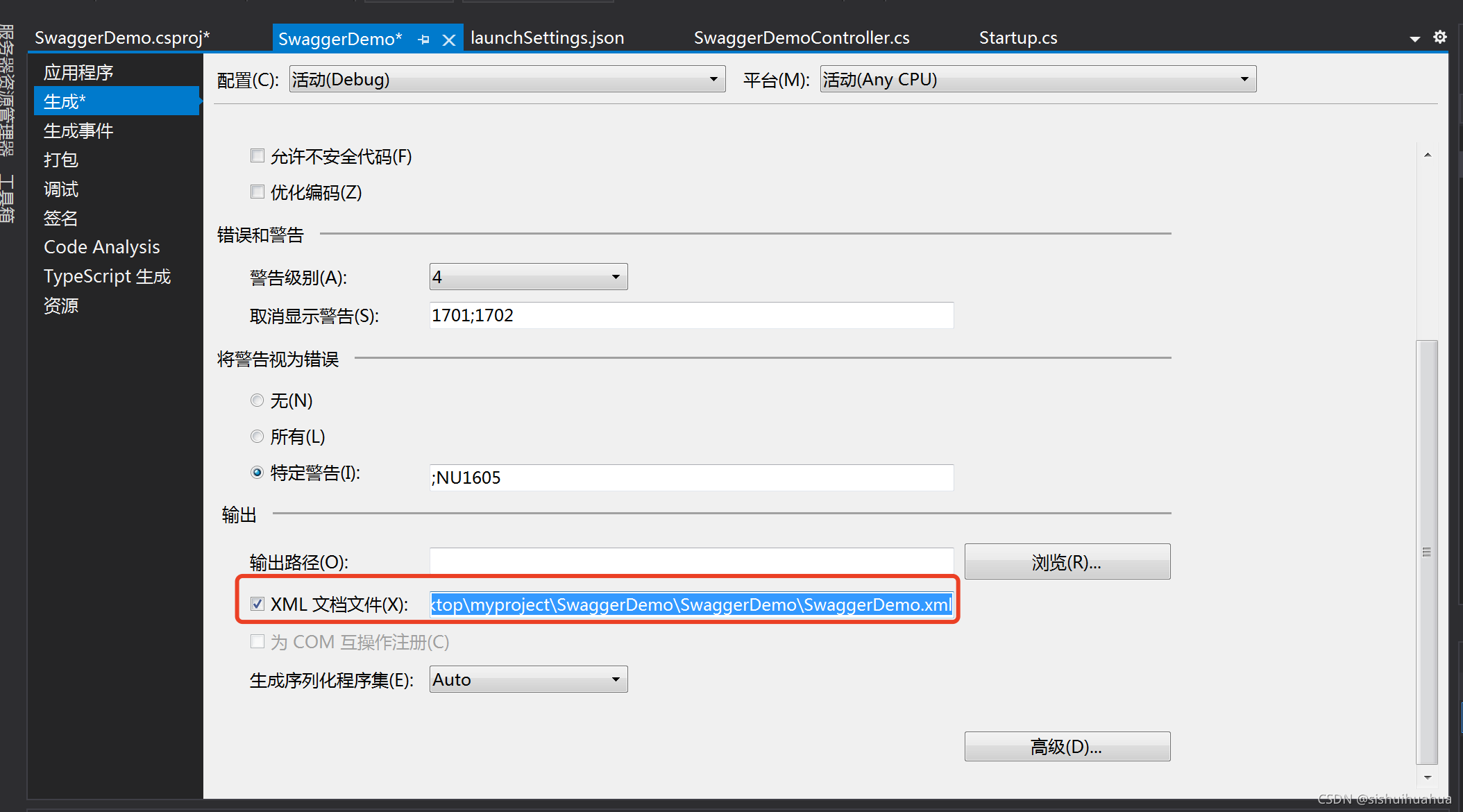1463x812 pixels.
Task: Switch to launchSettings.json tab
Action: (547, 38)
